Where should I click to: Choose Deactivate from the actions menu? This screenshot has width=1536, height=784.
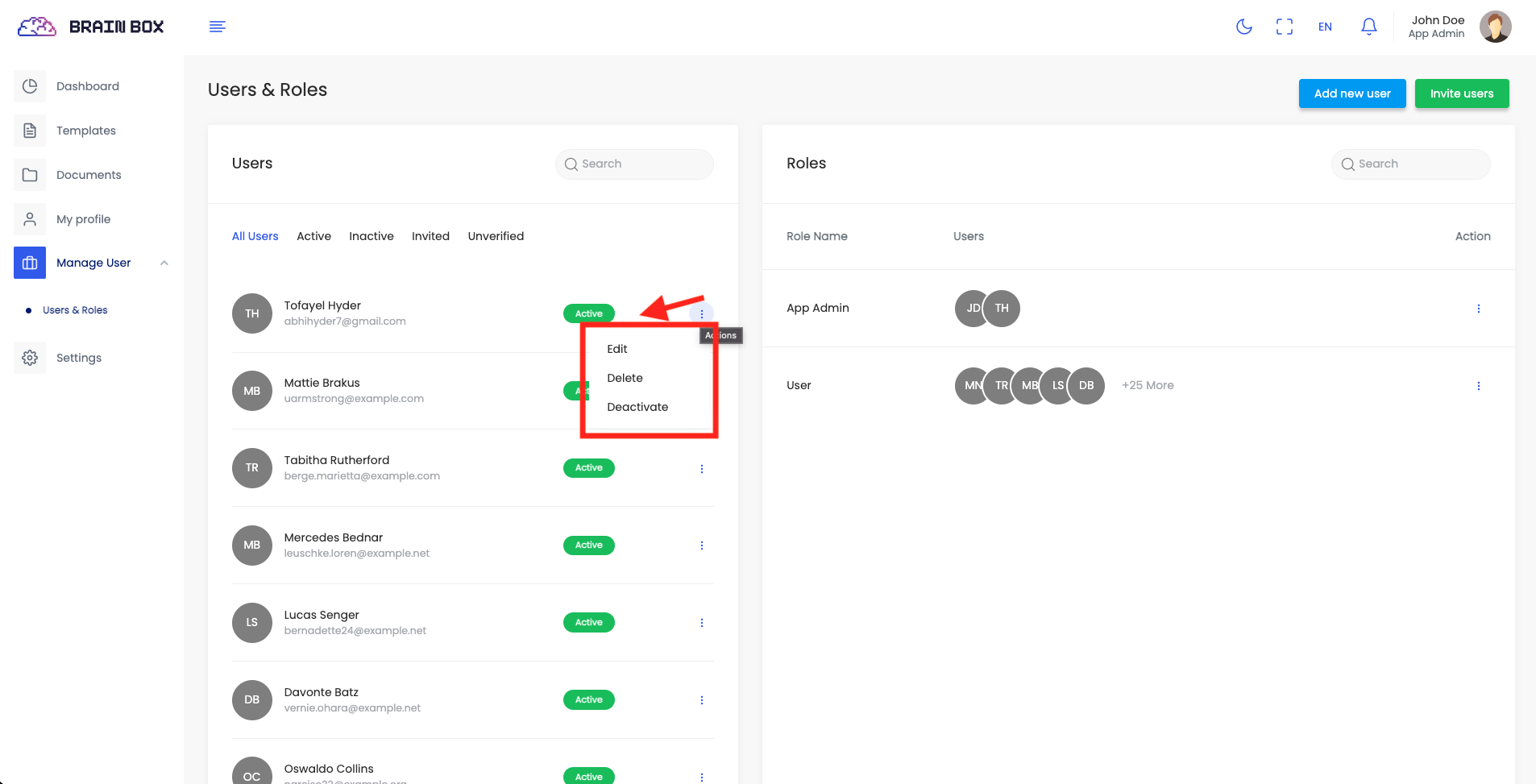[637, 407]
